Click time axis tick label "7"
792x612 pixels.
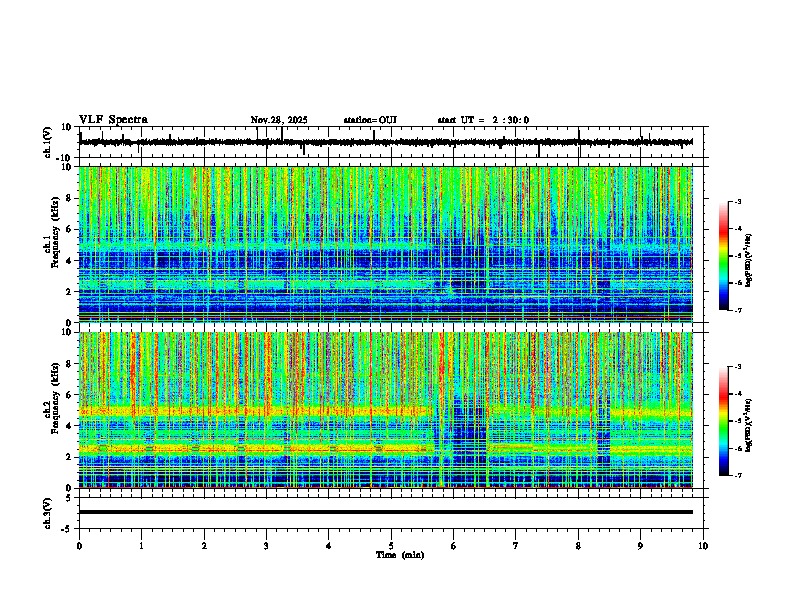516,546
